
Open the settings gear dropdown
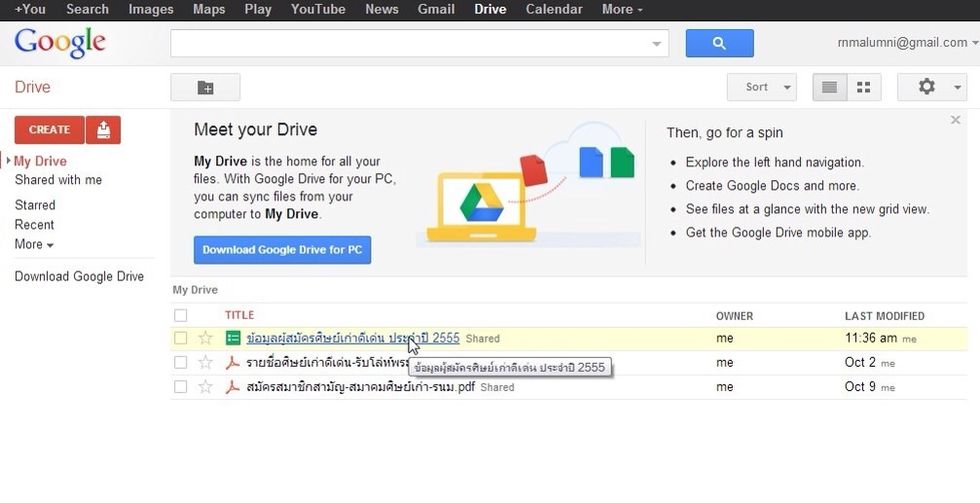point(931,88)
